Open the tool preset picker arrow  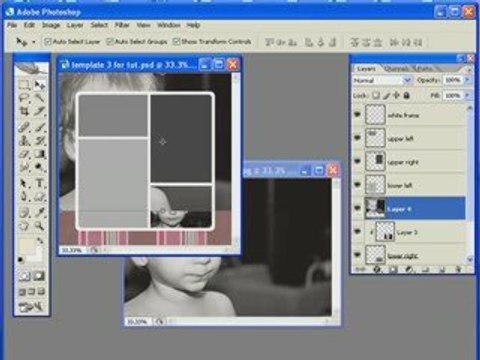tap(33, 42)
